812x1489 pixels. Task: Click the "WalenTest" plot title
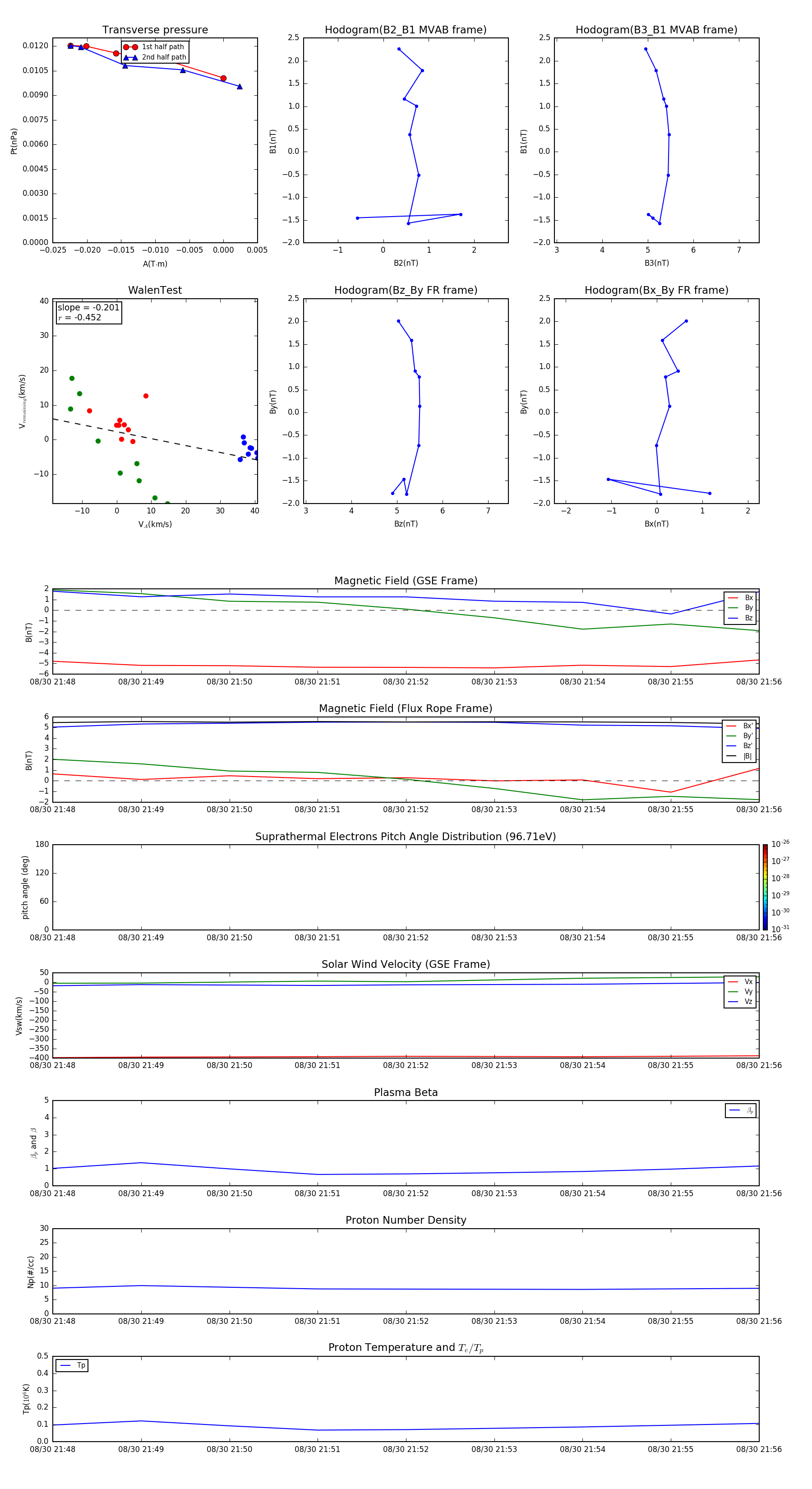point(155,290)
